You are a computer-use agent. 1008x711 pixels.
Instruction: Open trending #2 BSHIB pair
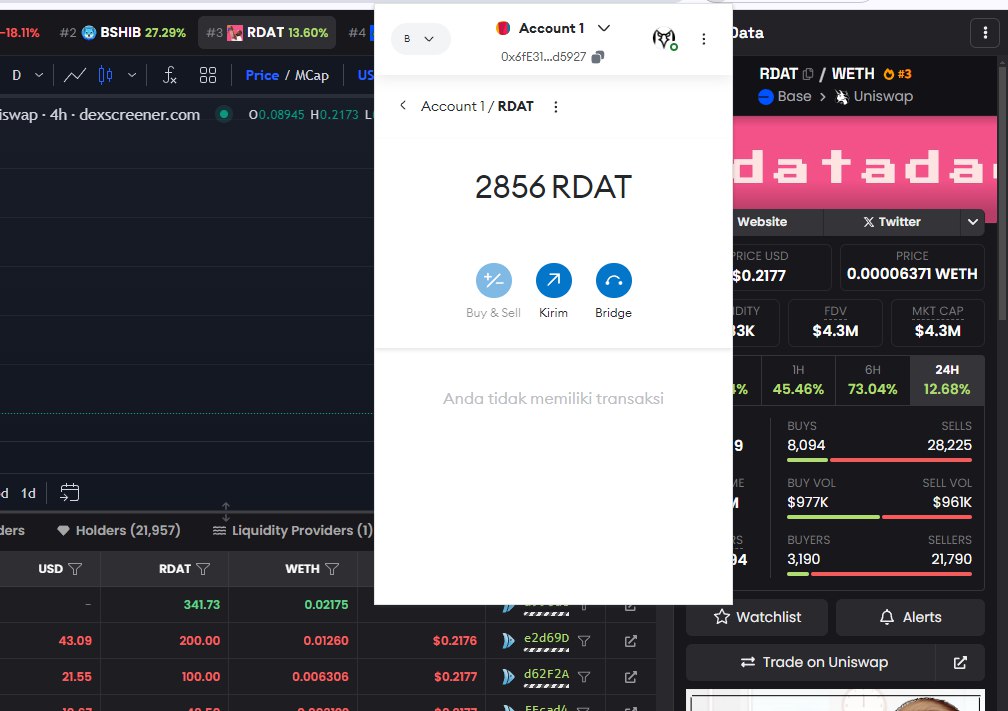pos(123,33)
